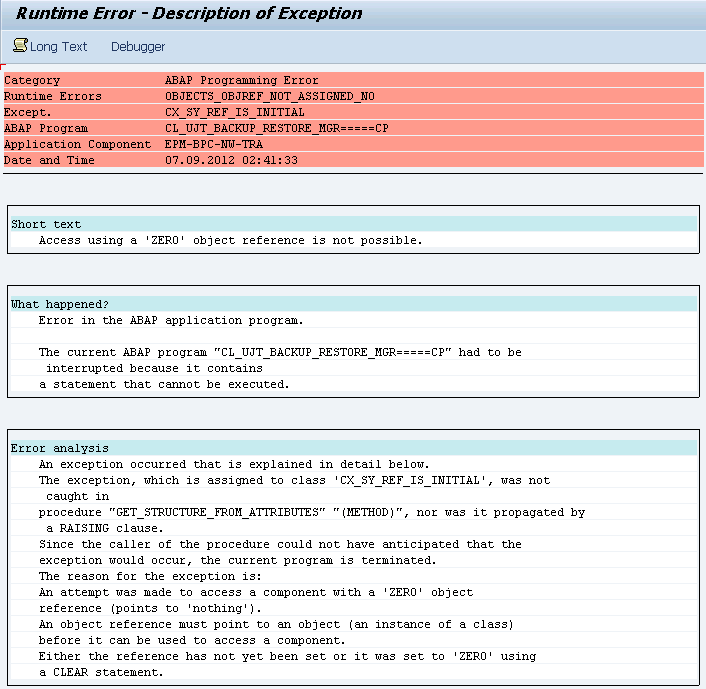Select EPM-BPC-NW-TRA component value
Viewport: 706px width, 689px height.
click(214, 144)
